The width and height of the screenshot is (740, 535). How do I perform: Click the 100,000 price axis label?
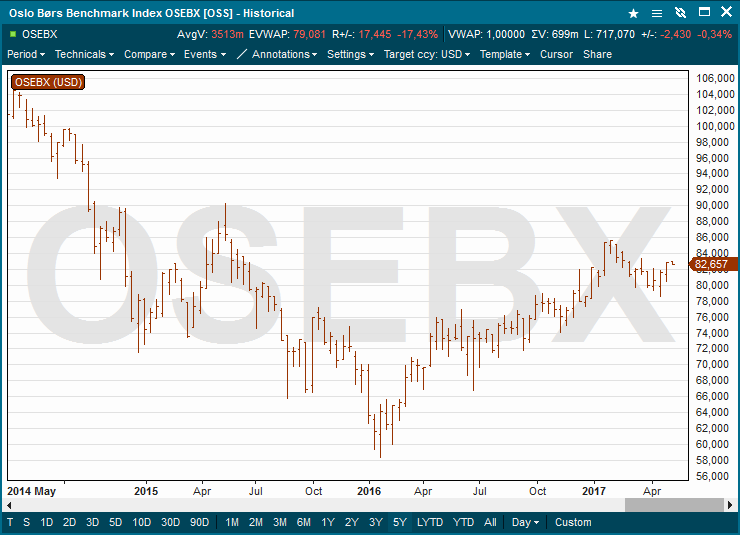pos(715,126)
